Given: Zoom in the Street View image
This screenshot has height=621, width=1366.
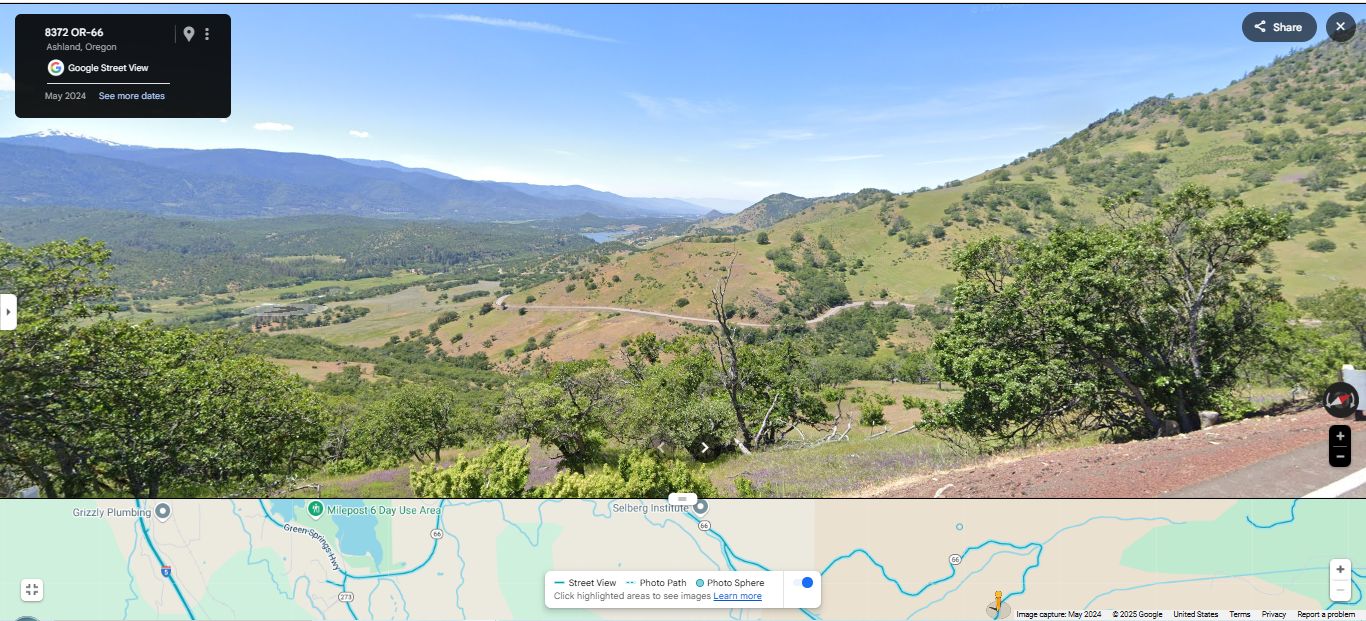Looking at the screenshot, I should click(x=1340, y=437).
